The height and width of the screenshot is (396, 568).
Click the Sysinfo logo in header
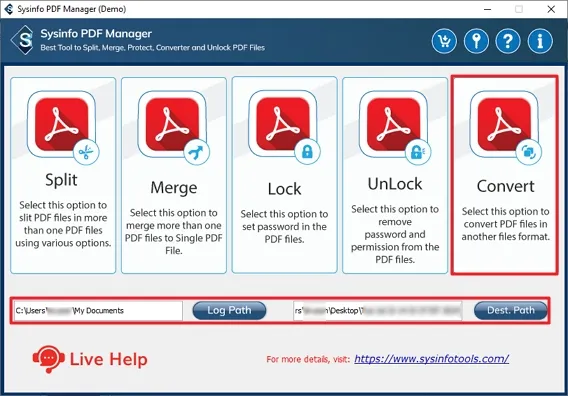23,40
